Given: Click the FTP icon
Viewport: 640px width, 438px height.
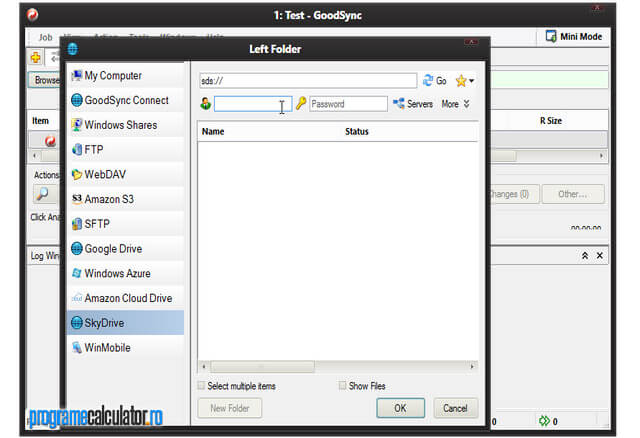Looking at the screenshot, I should tap(77, 150).
